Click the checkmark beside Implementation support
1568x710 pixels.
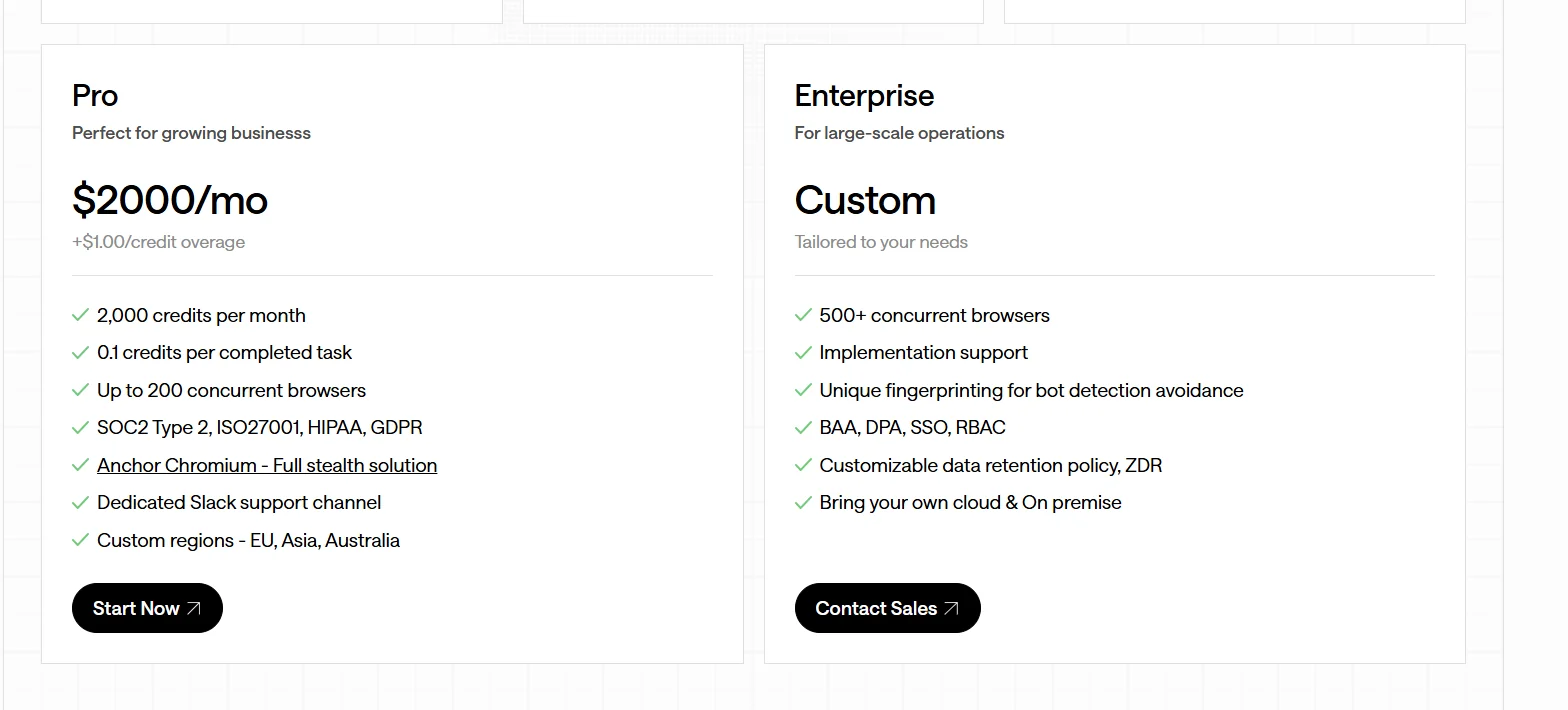(x=803, y=352)
